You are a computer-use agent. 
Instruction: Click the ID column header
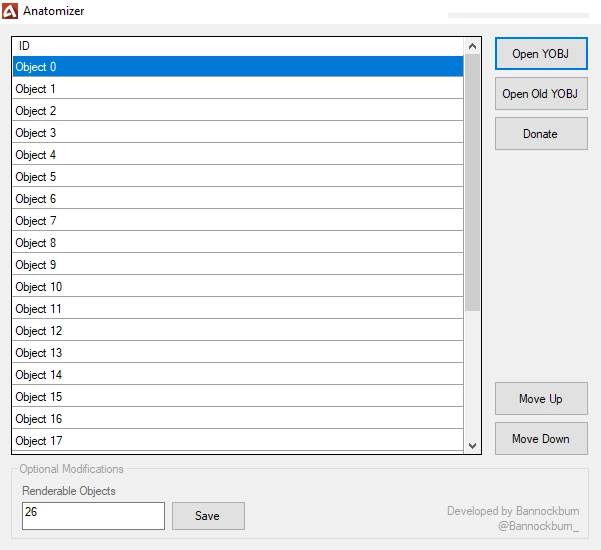click(x=238, y=46)
